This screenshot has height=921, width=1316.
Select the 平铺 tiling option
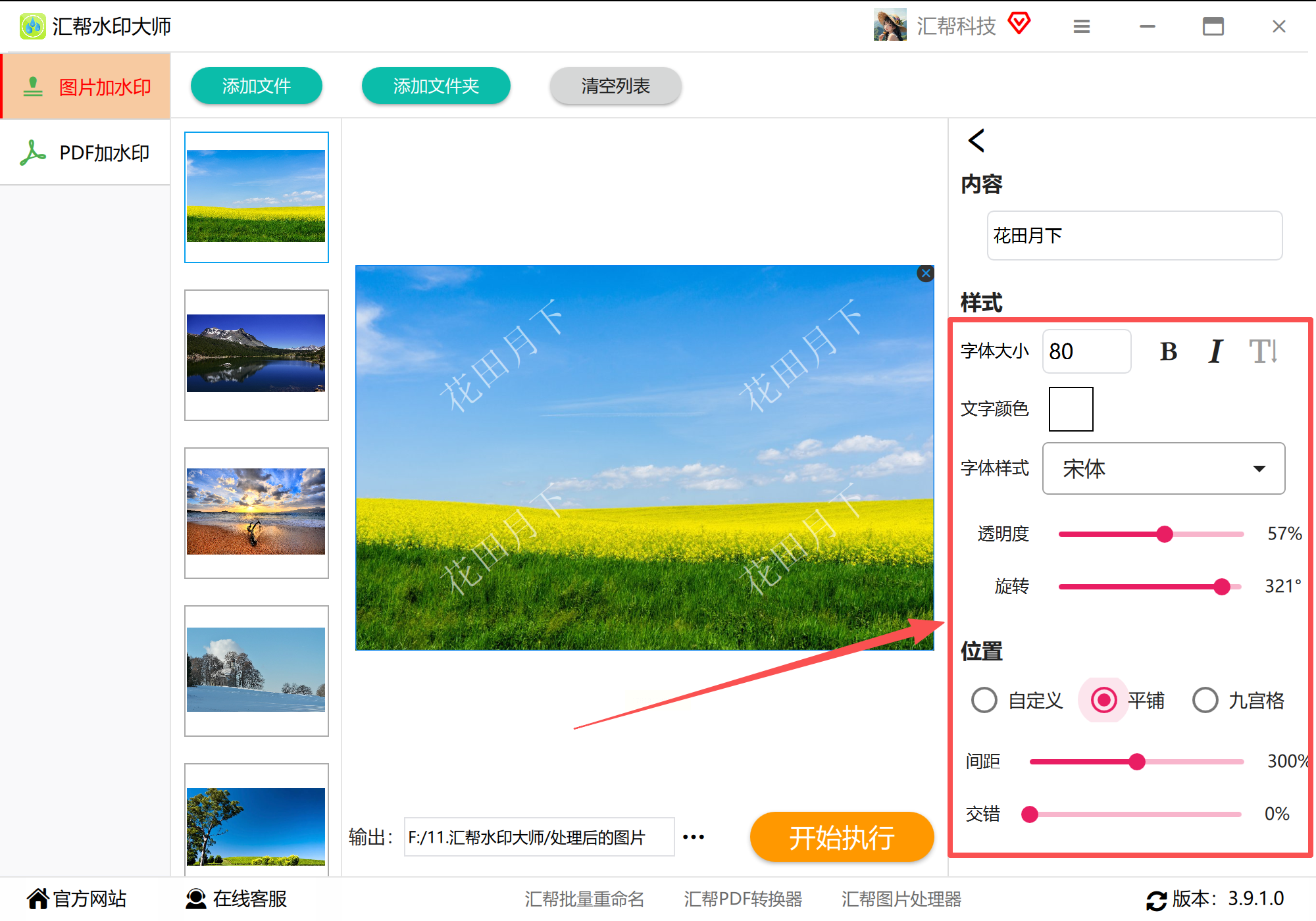[x=1104, y=700]
